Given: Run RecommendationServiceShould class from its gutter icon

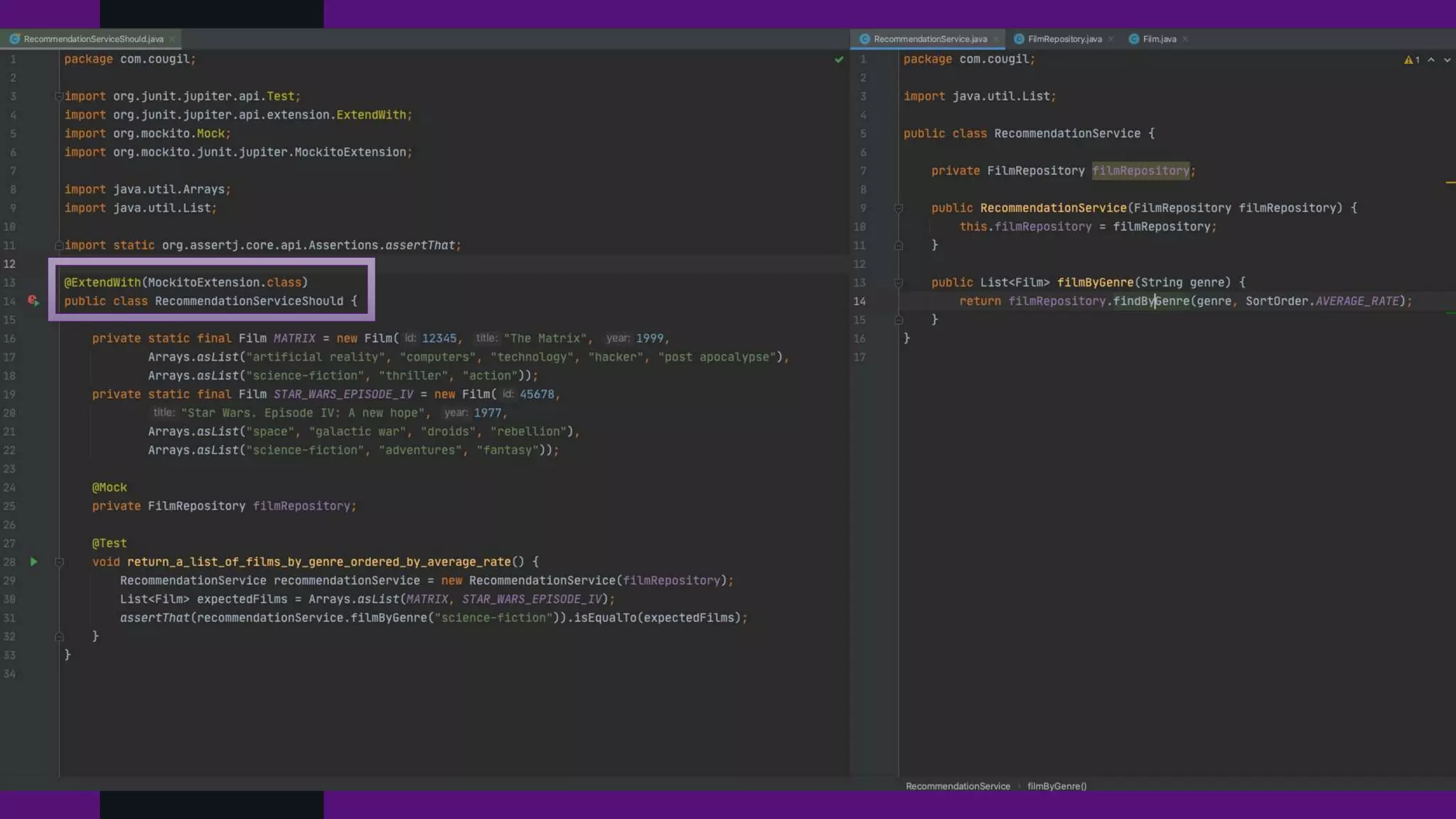Looking at the screenshot, I should (x=33, y=301).
